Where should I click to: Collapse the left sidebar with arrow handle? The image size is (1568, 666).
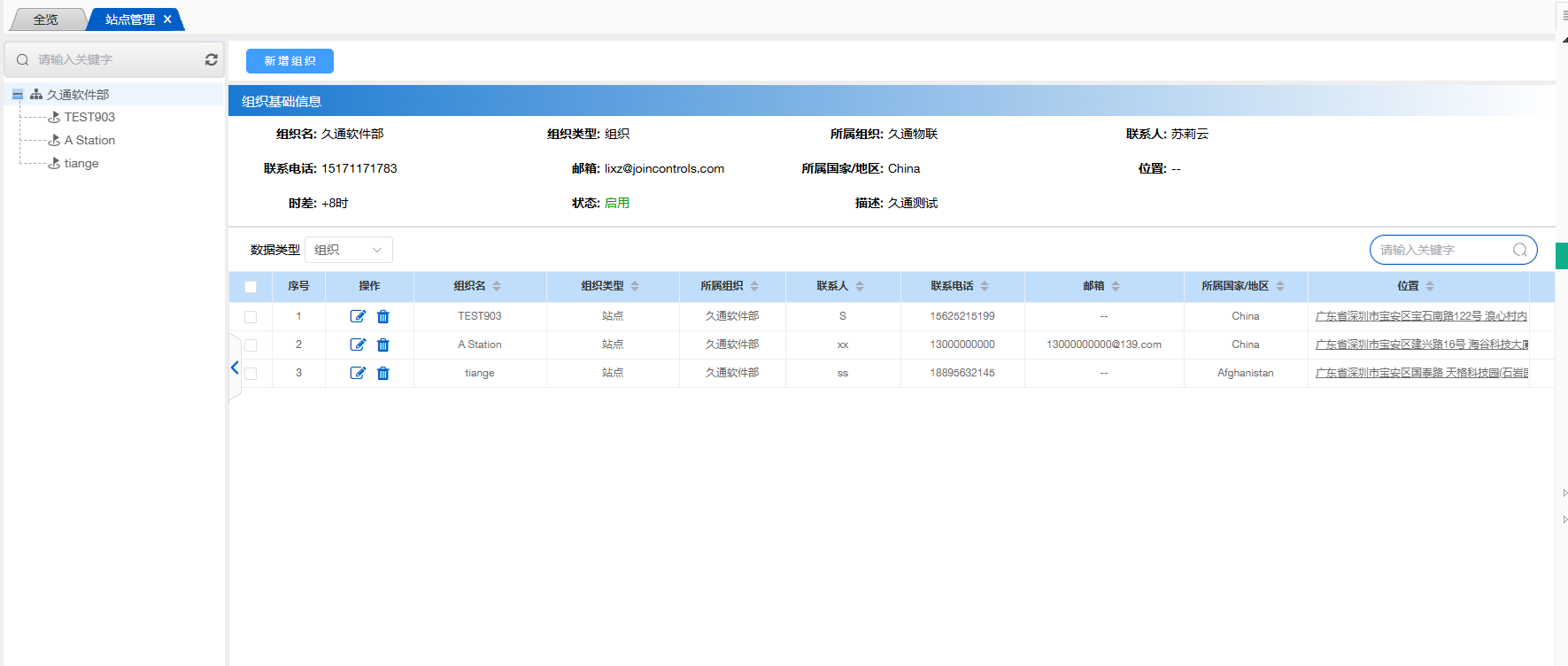pos(235,368)
